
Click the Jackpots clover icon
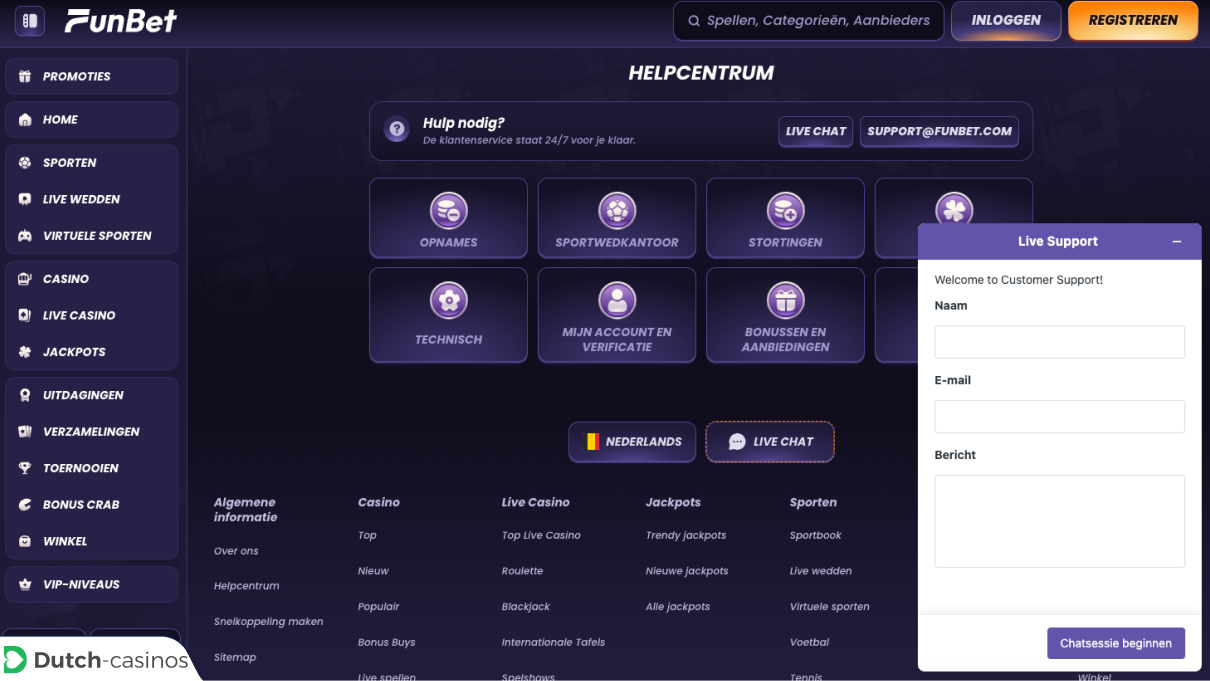point(25,352)
